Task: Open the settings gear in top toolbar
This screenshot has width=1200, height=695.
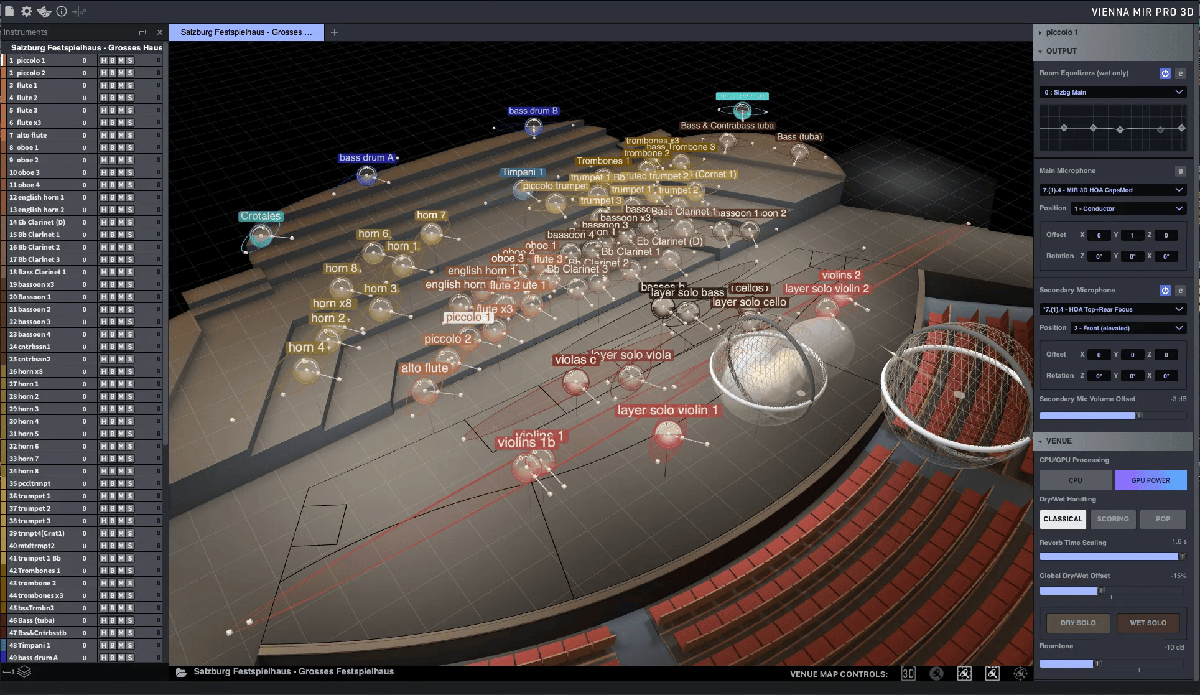Action: pyautogui.click(x=27, y=11)
